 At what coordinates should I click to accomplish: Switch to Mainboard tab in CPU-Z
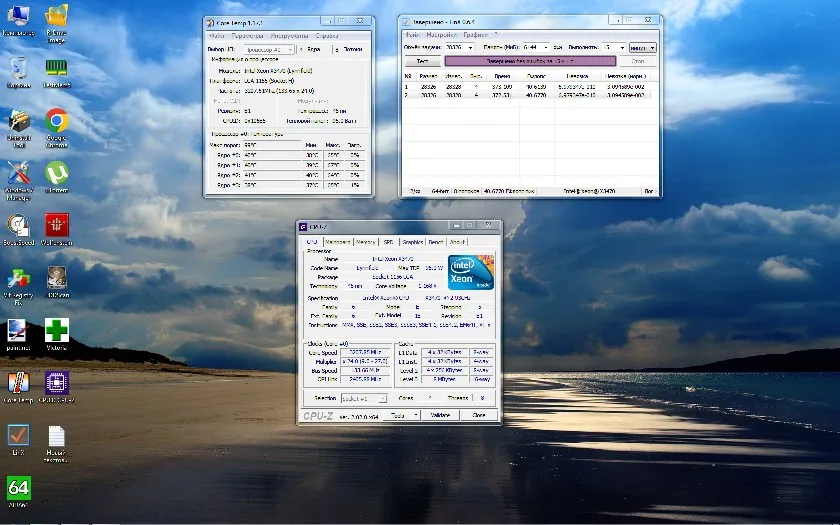click(338, 242)
